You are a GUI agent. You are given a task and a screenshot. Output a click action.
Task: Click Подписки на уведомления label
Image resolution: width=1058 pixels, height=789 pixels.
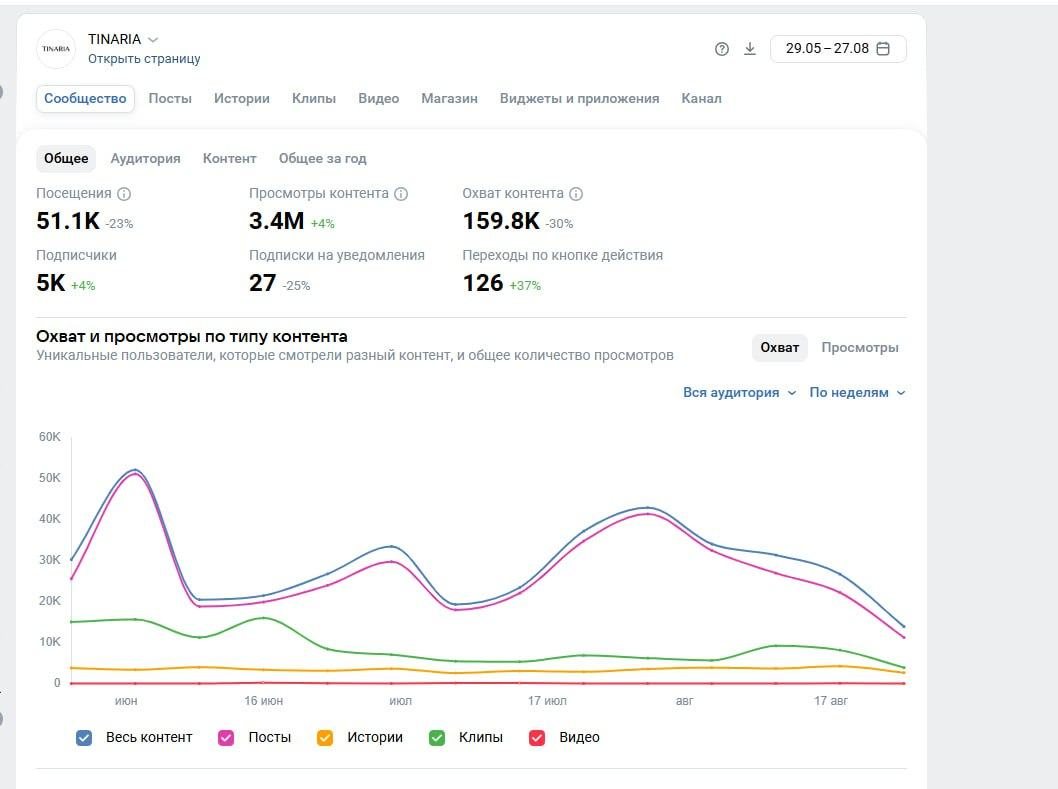[x=337, y=256]
